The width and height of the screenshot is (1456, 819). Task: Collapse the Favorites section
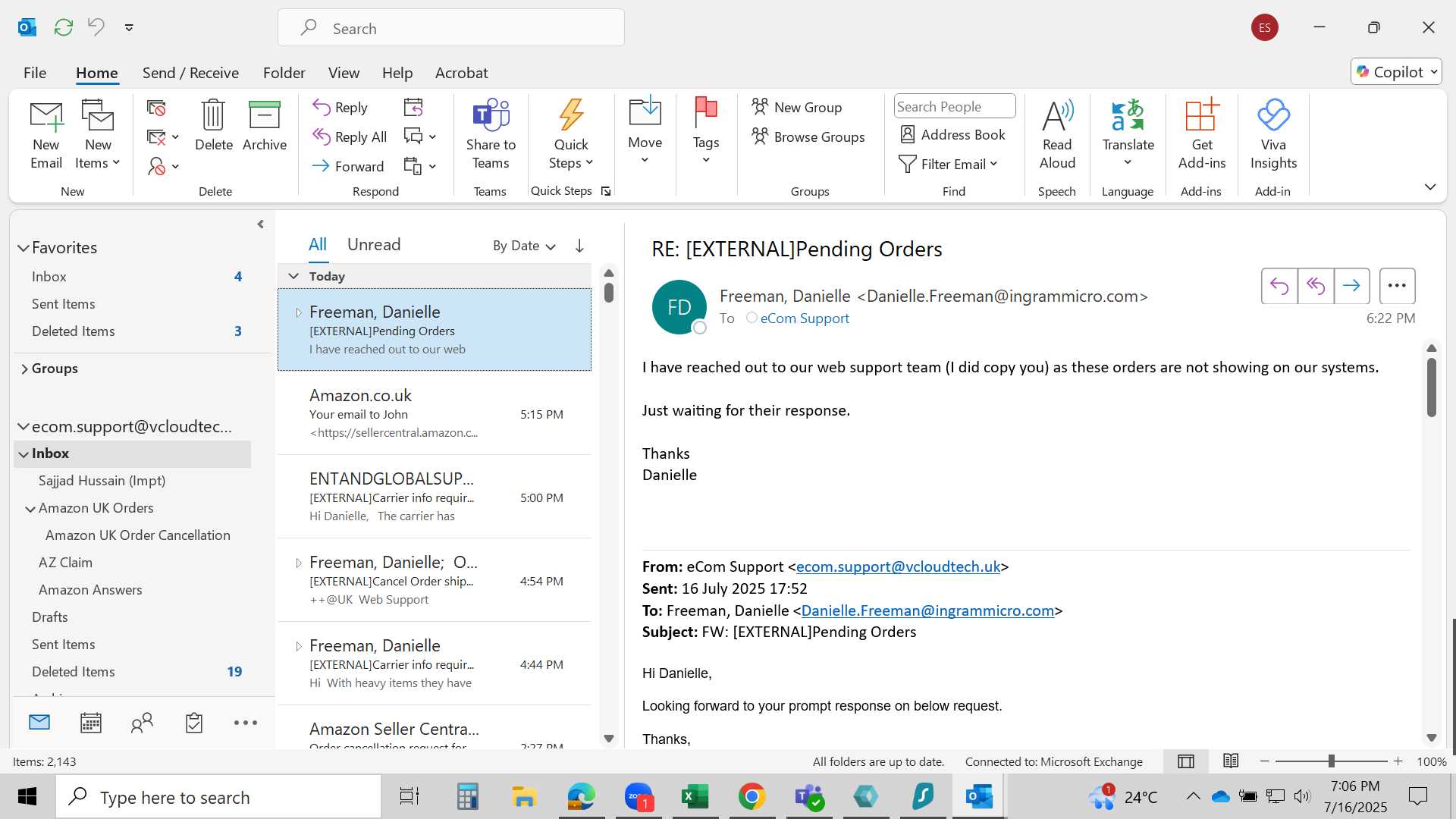(x=24, y=248)
